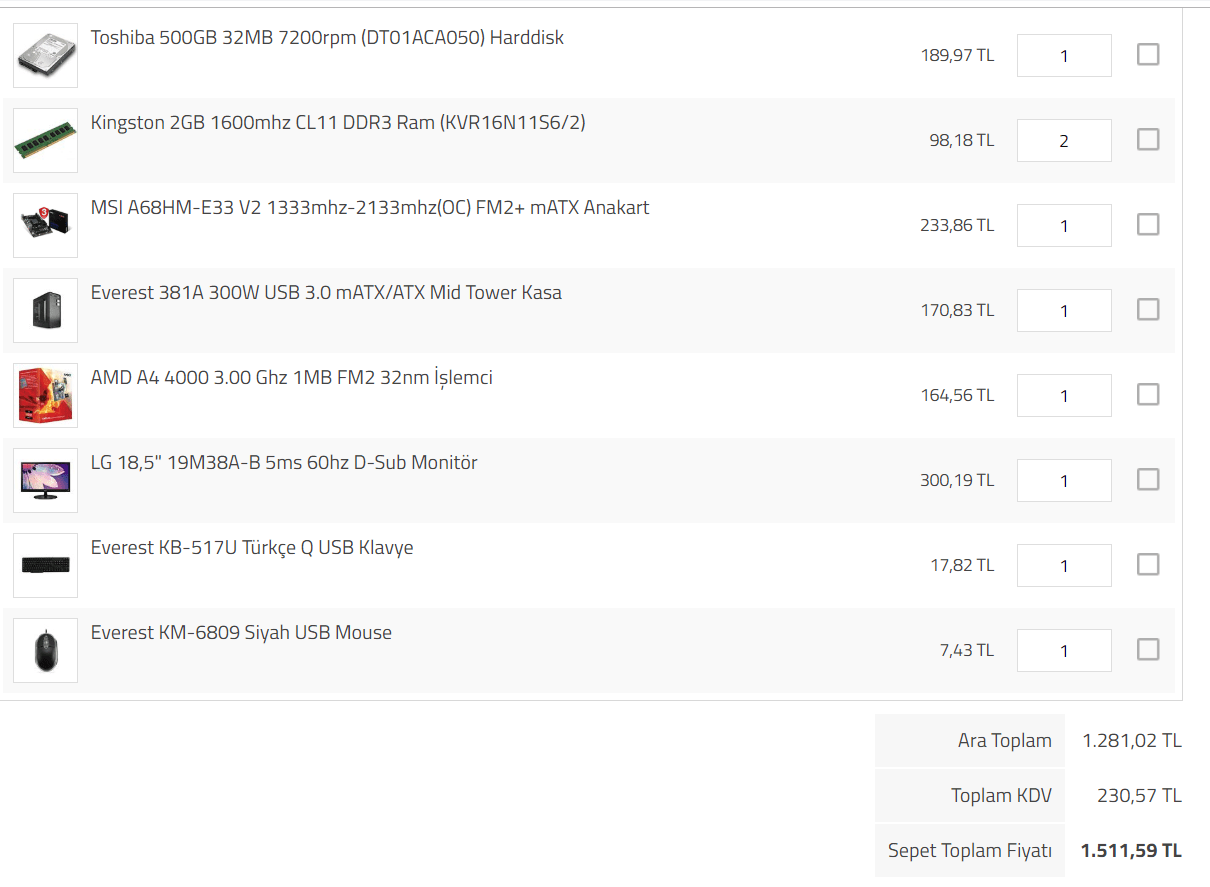
Task: Click quantity box for Everest KB-517U keyboard
Action: [1063, 566]
